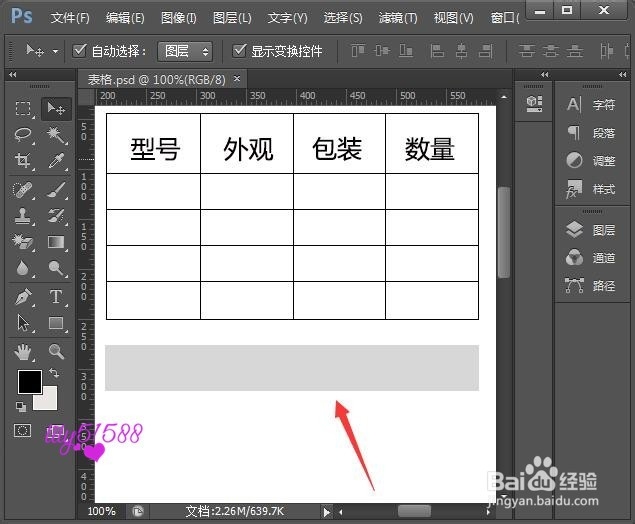Open the 图像(I) menu
The width and height of the screenshot is (635, 524).
tap(179, 18)
